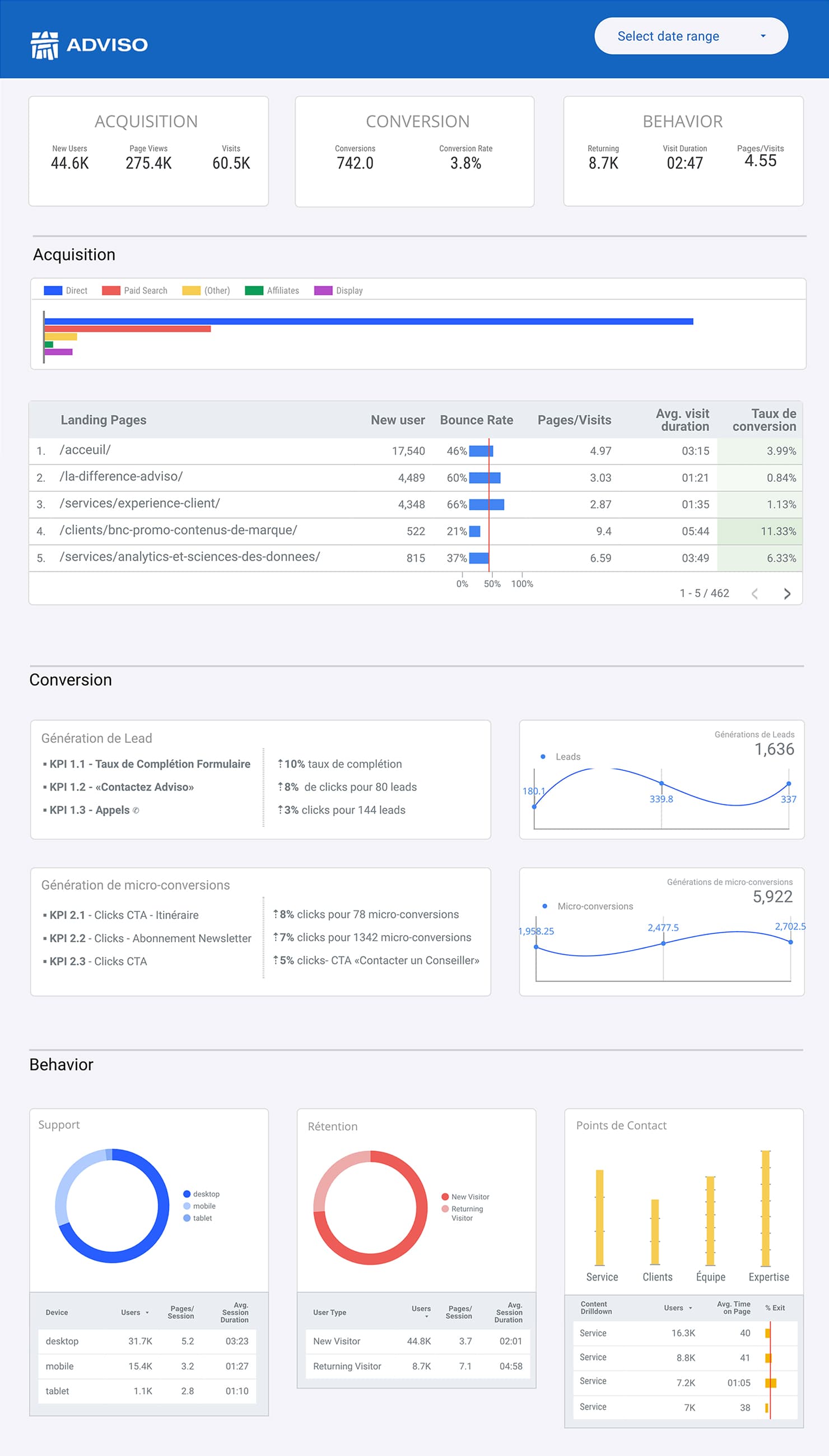Click the Expertise yellow bar
The width and height of the screenshot is (829, 1456).
766,1207
